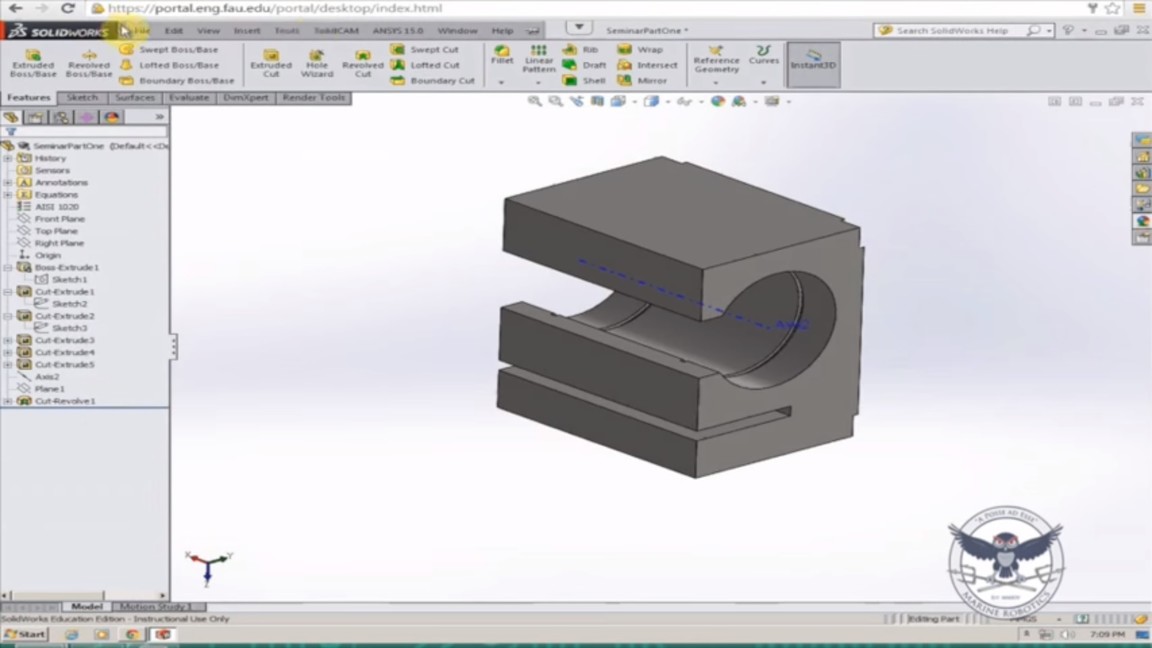Expand the Reference Geometry dropdown
This screenshot has height=648, width=1152.
(716, 82)
